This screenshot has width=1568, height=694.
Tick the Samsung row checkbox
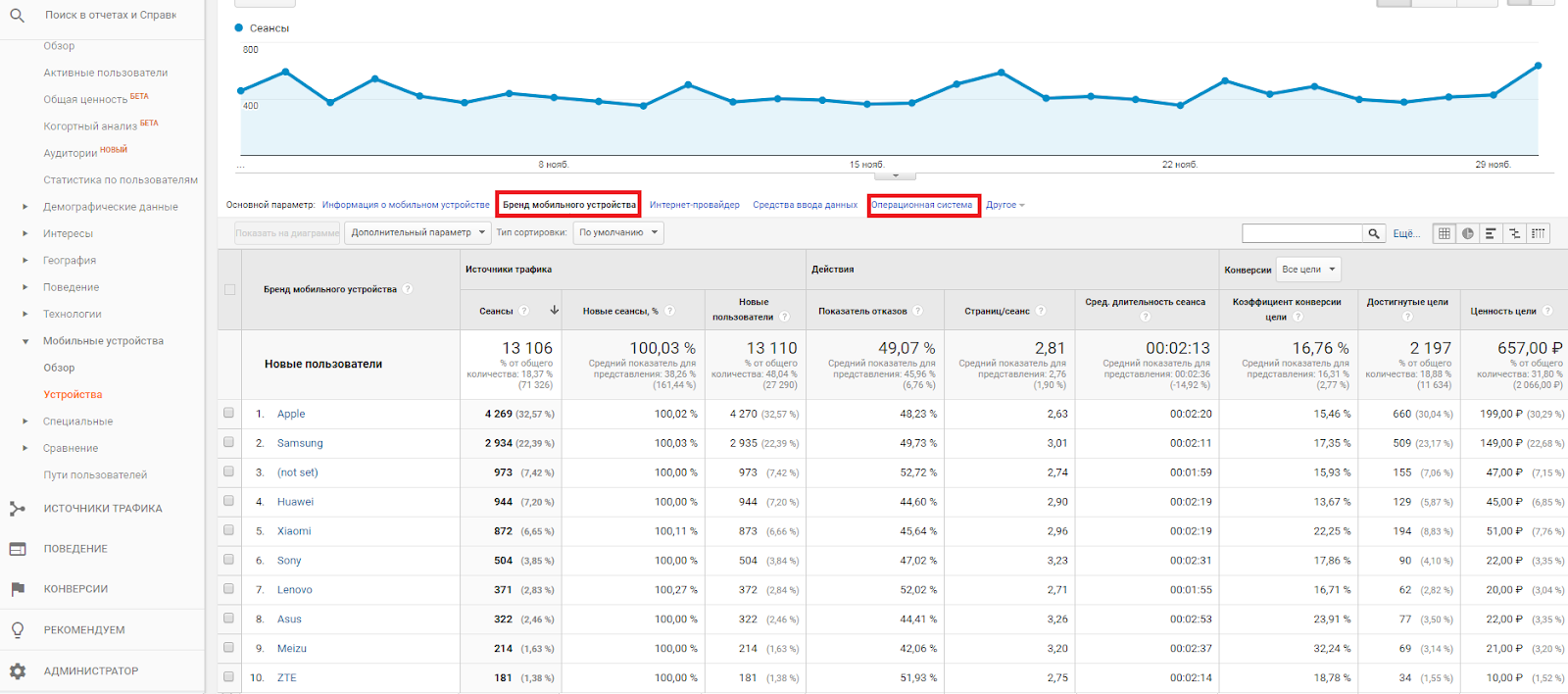coord(228,442)
